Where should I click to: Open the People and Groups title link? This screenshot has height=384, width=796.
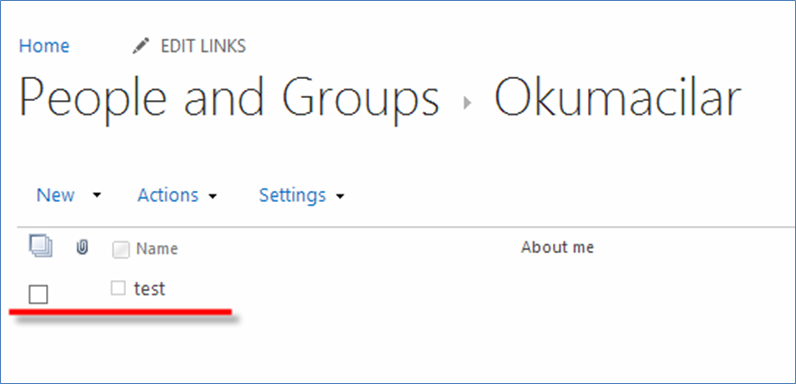229,98
